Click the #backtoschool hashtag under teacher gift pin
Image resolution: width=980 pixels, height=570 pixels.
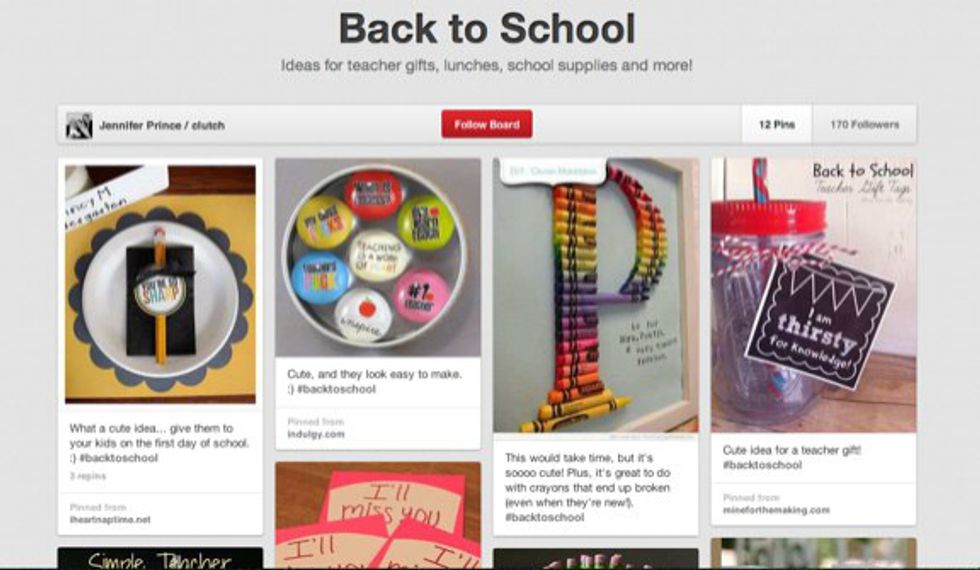point(762,465)
